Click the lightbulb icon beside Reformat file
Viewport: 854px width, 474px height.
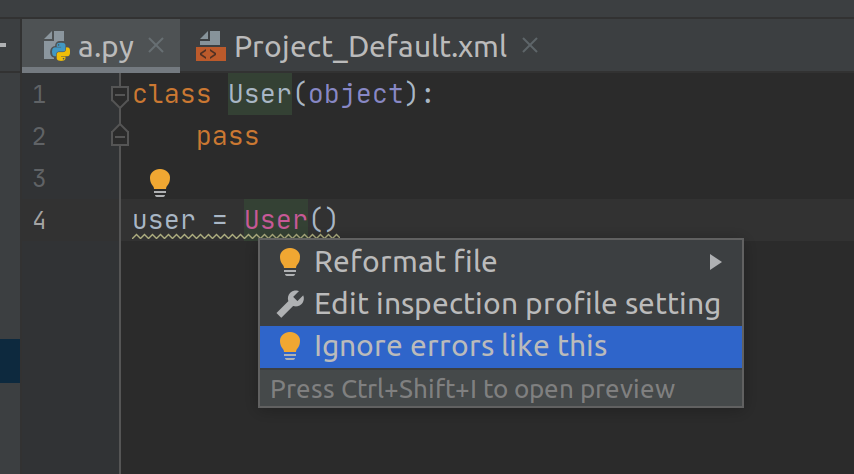tap(290, 262)
